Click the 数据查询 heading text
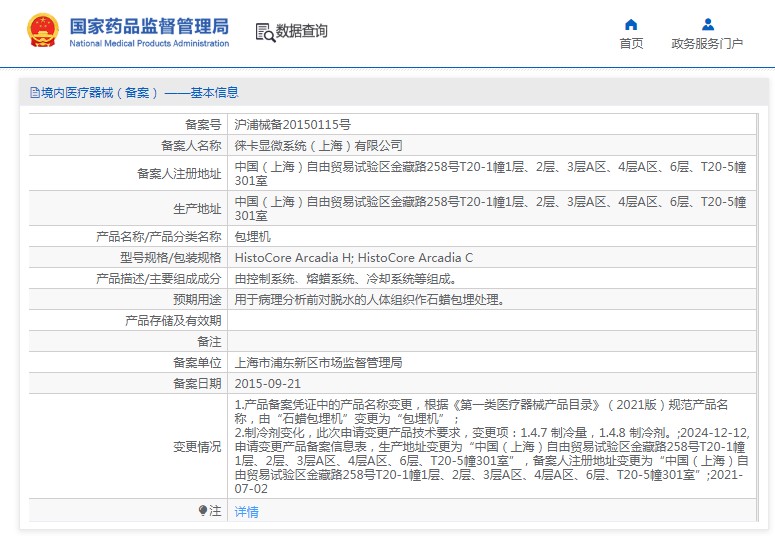The height and width of the screenshot is (536, 775). tap(301, 32)
